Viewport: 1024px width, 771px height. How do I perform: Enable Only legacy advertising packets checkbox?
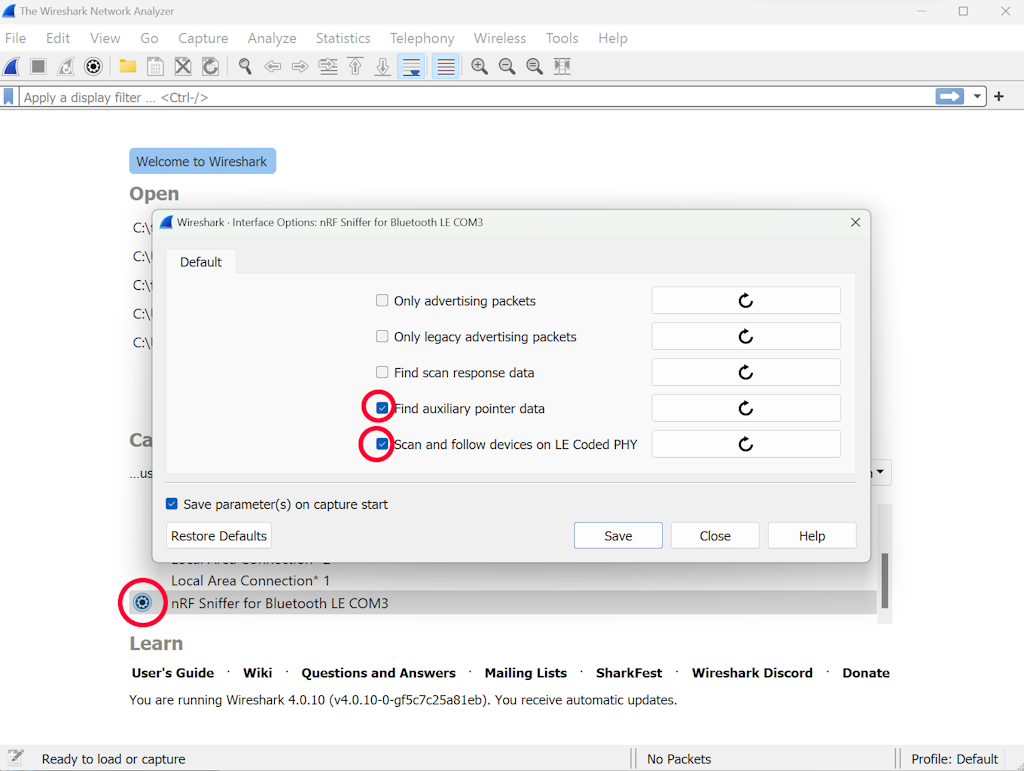(x=382, y=336)
